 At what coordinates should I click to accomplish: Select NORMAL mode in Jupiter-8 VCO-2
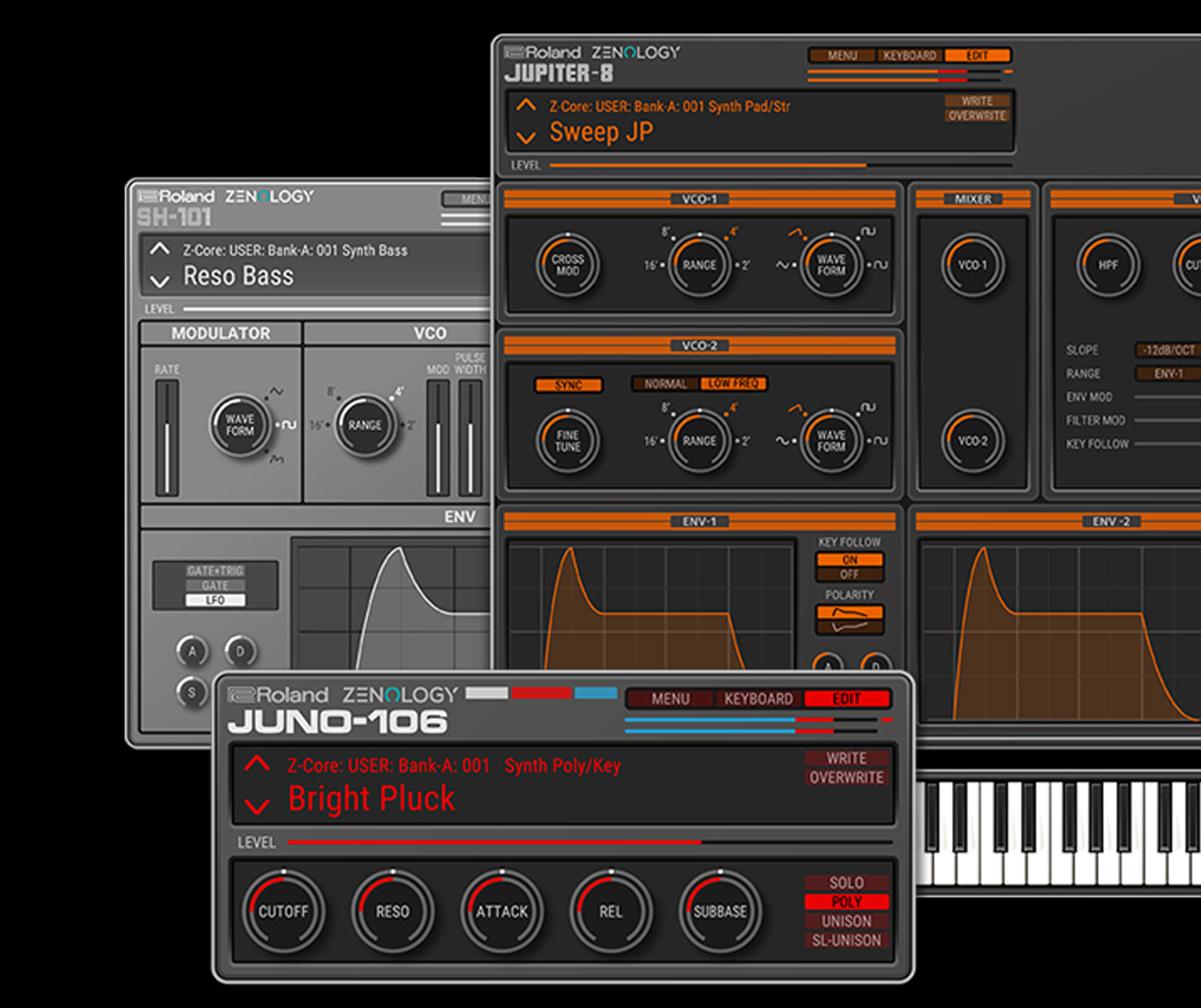pos(665,384)
